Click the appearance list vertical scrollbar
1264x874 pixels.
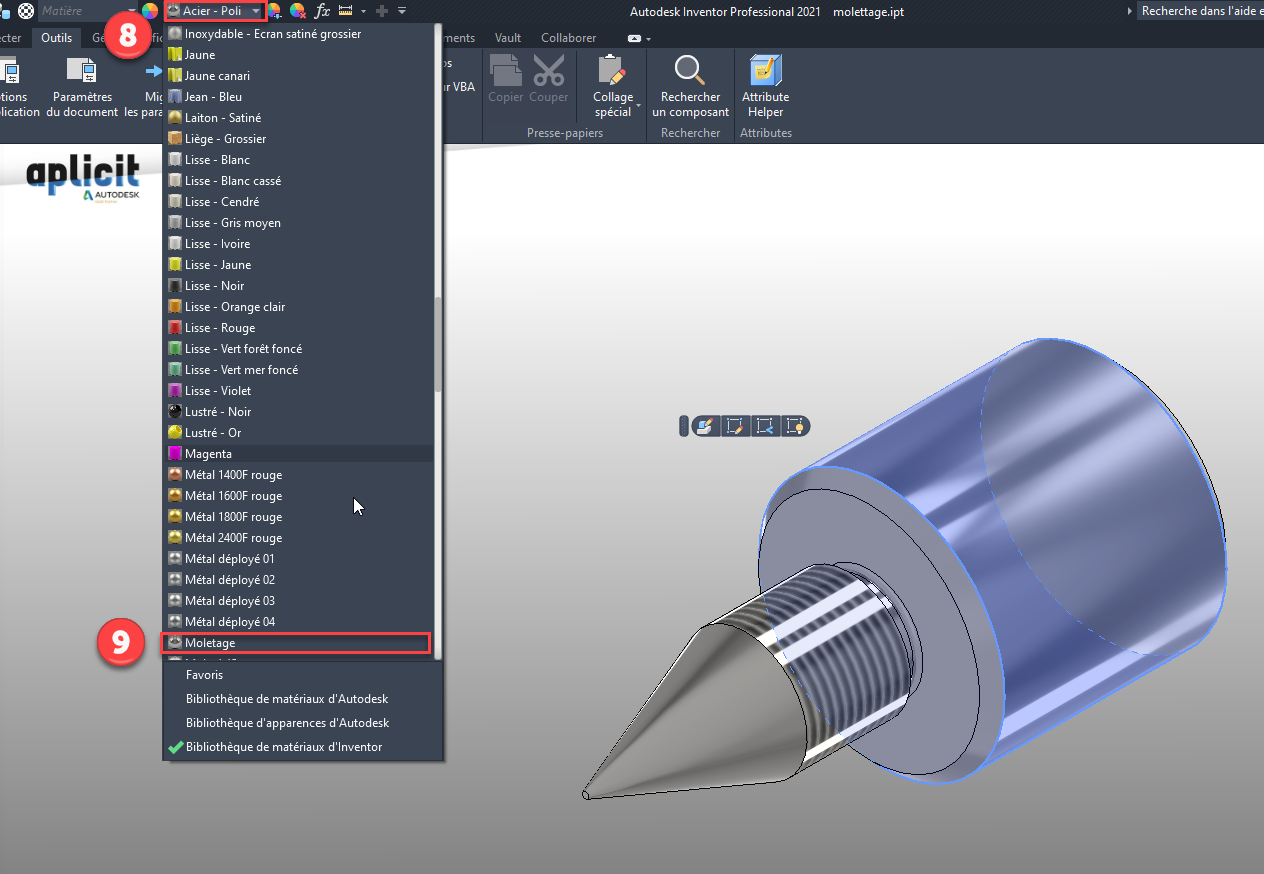pos(438,344)
